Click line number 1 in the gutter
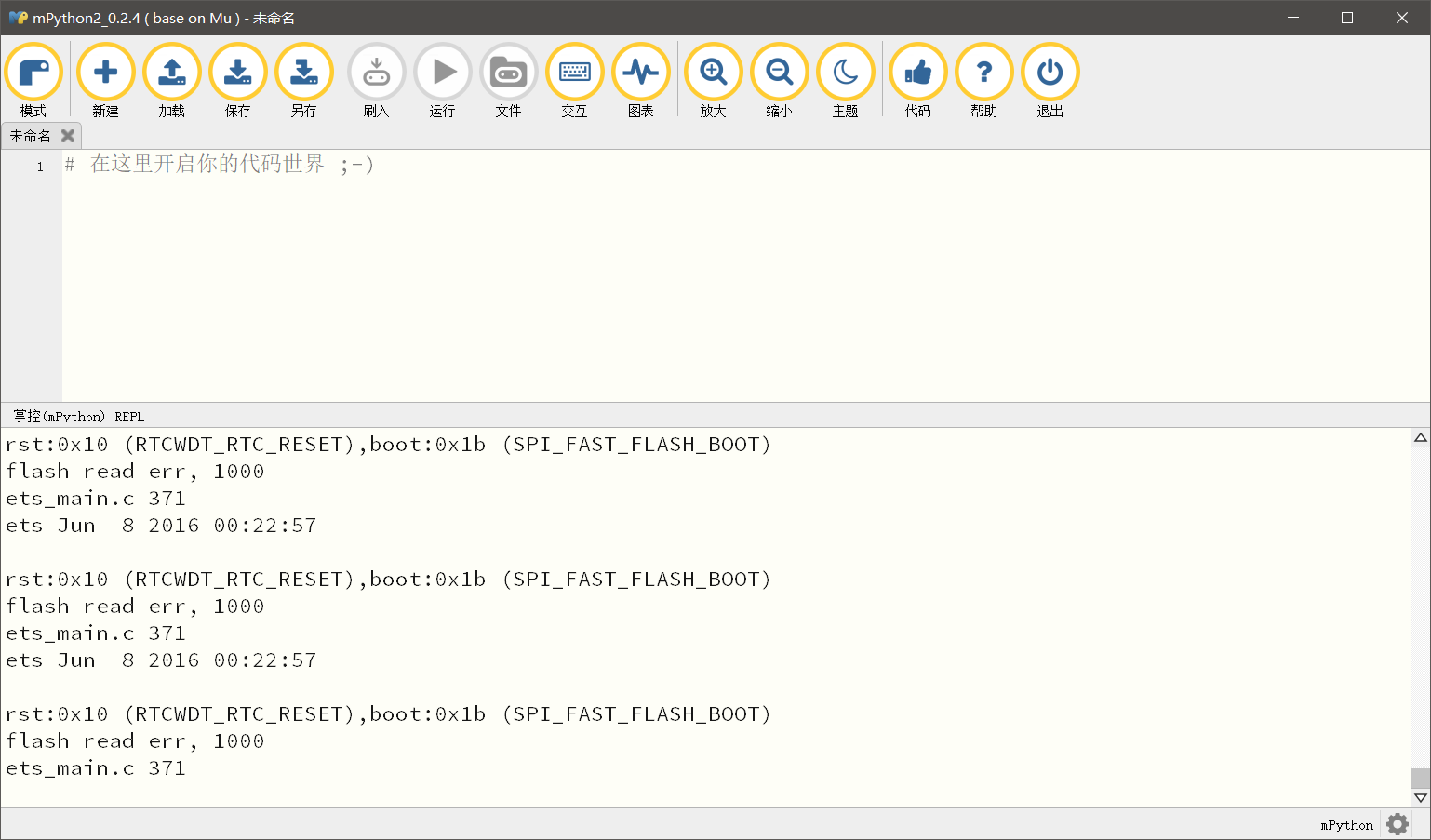 40,167
